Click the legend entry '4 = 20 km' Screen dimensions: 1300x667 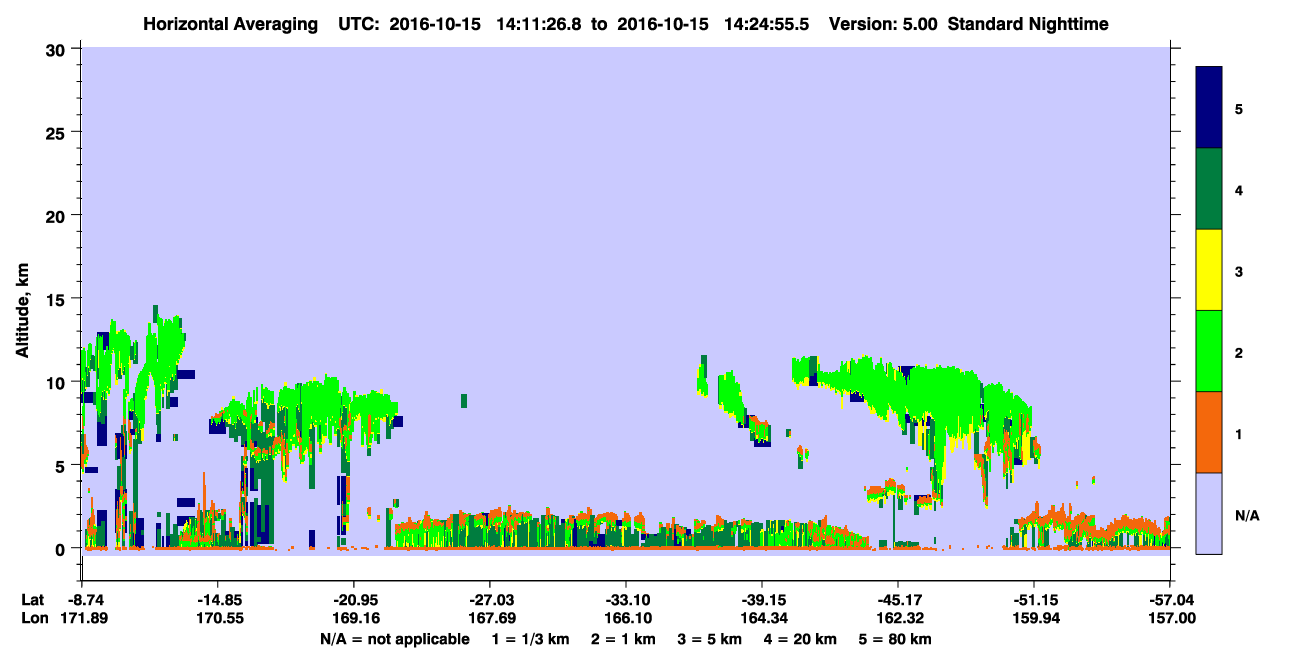click(x=799, y=639)
